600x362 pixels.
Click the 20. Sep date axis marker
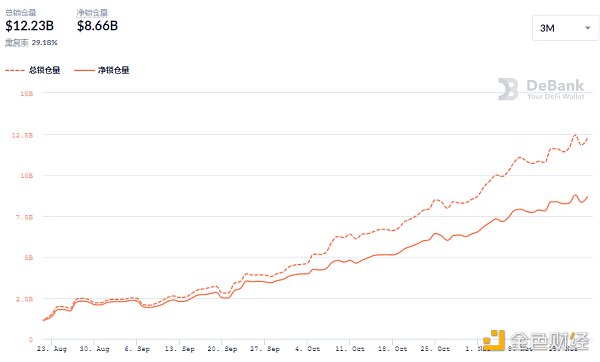click(x=222, y=349)
